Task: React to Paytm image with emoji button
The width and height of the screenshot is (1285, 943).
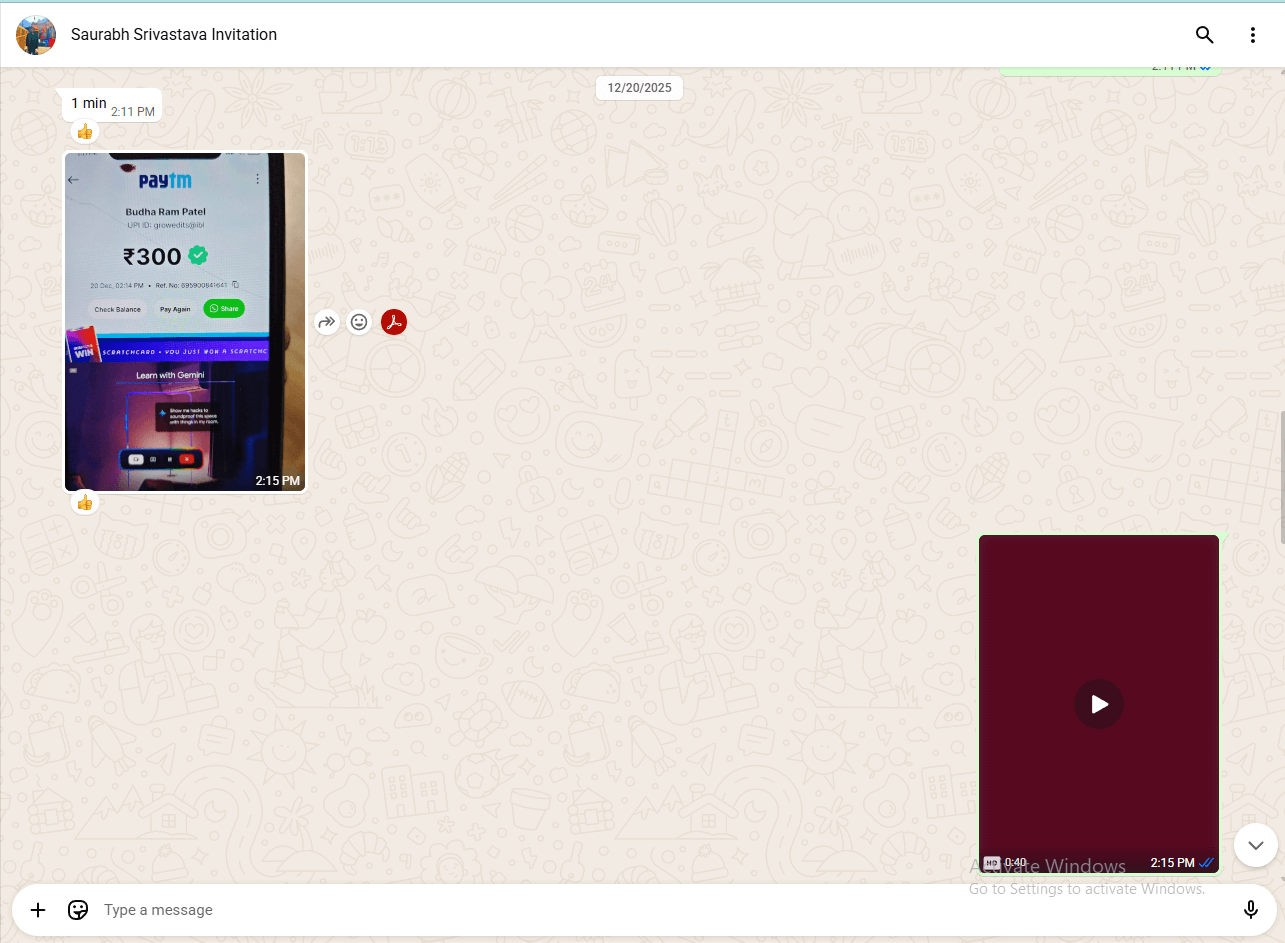Action: (359, 322)
